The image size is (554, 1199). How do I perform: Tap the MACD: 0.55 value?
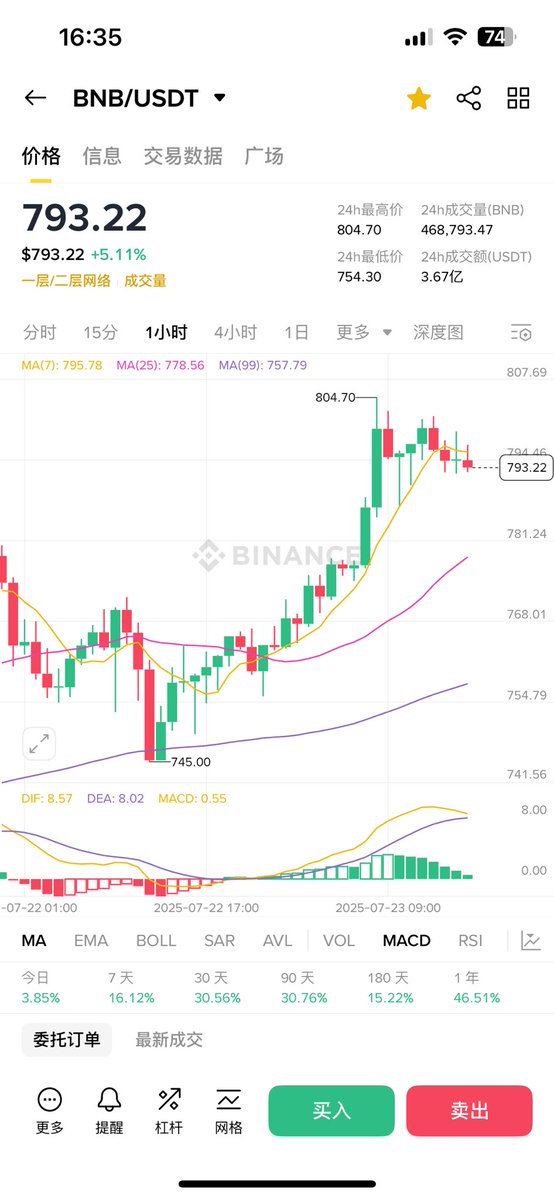coord(193,798)
